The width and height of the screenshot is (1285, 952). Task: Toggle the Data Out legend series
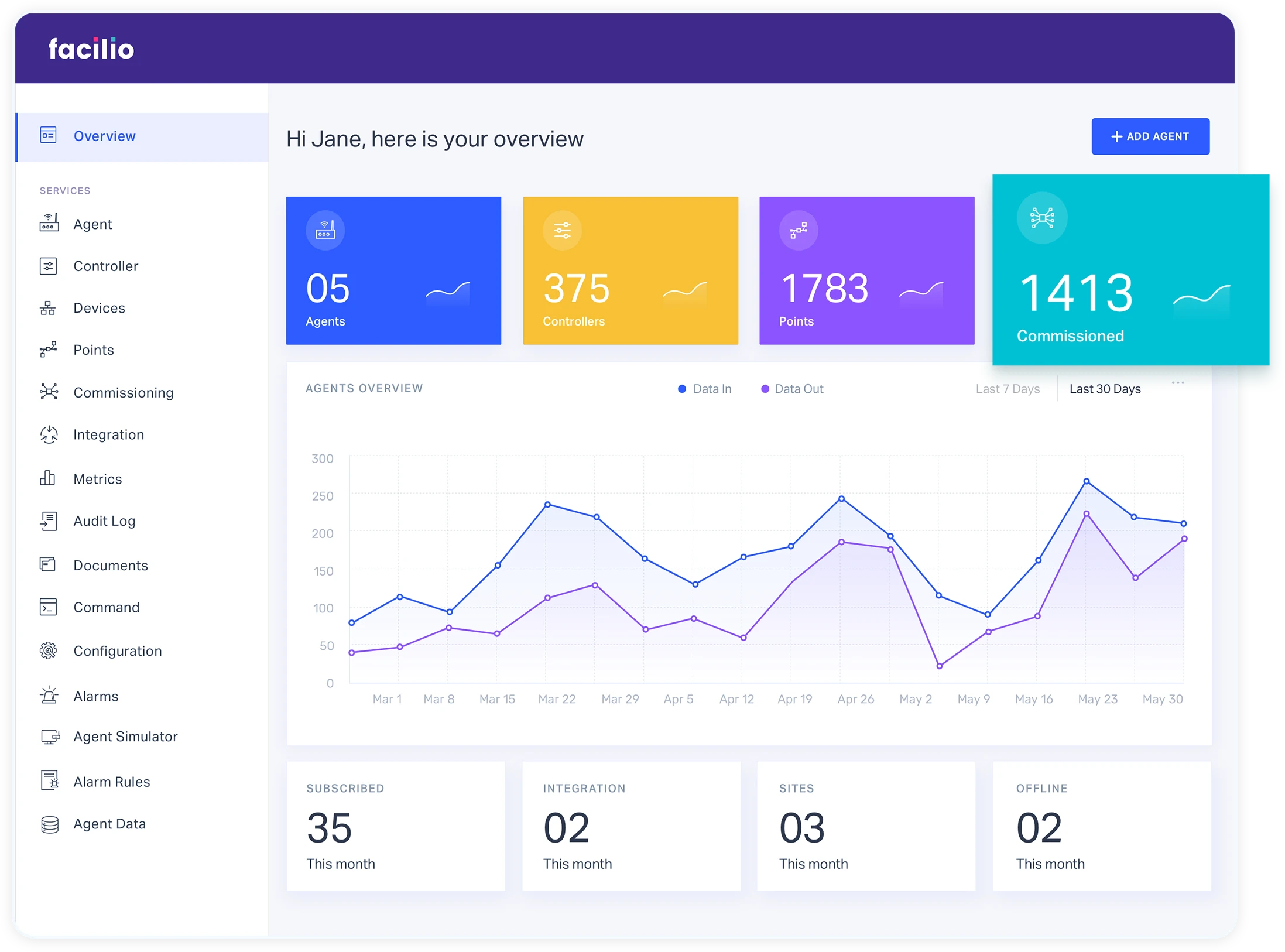click(791, 389)
